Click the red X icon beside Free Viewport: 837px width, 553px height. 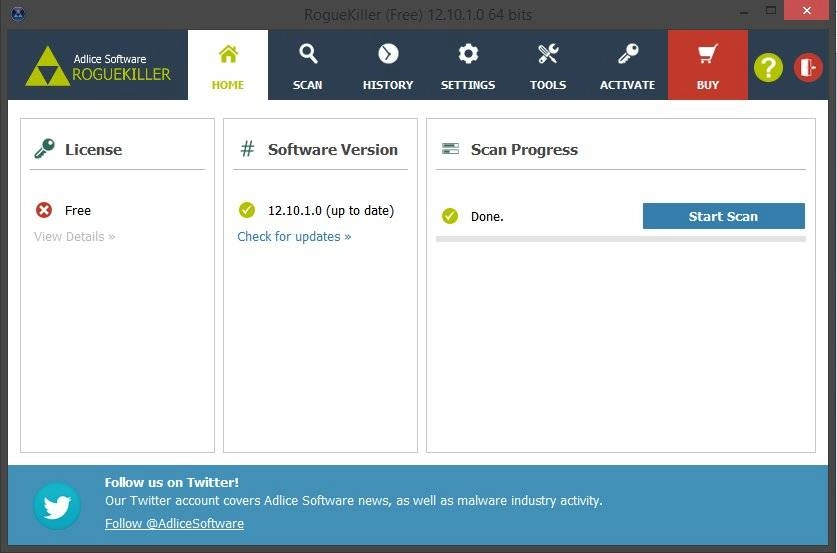[44, 210]
